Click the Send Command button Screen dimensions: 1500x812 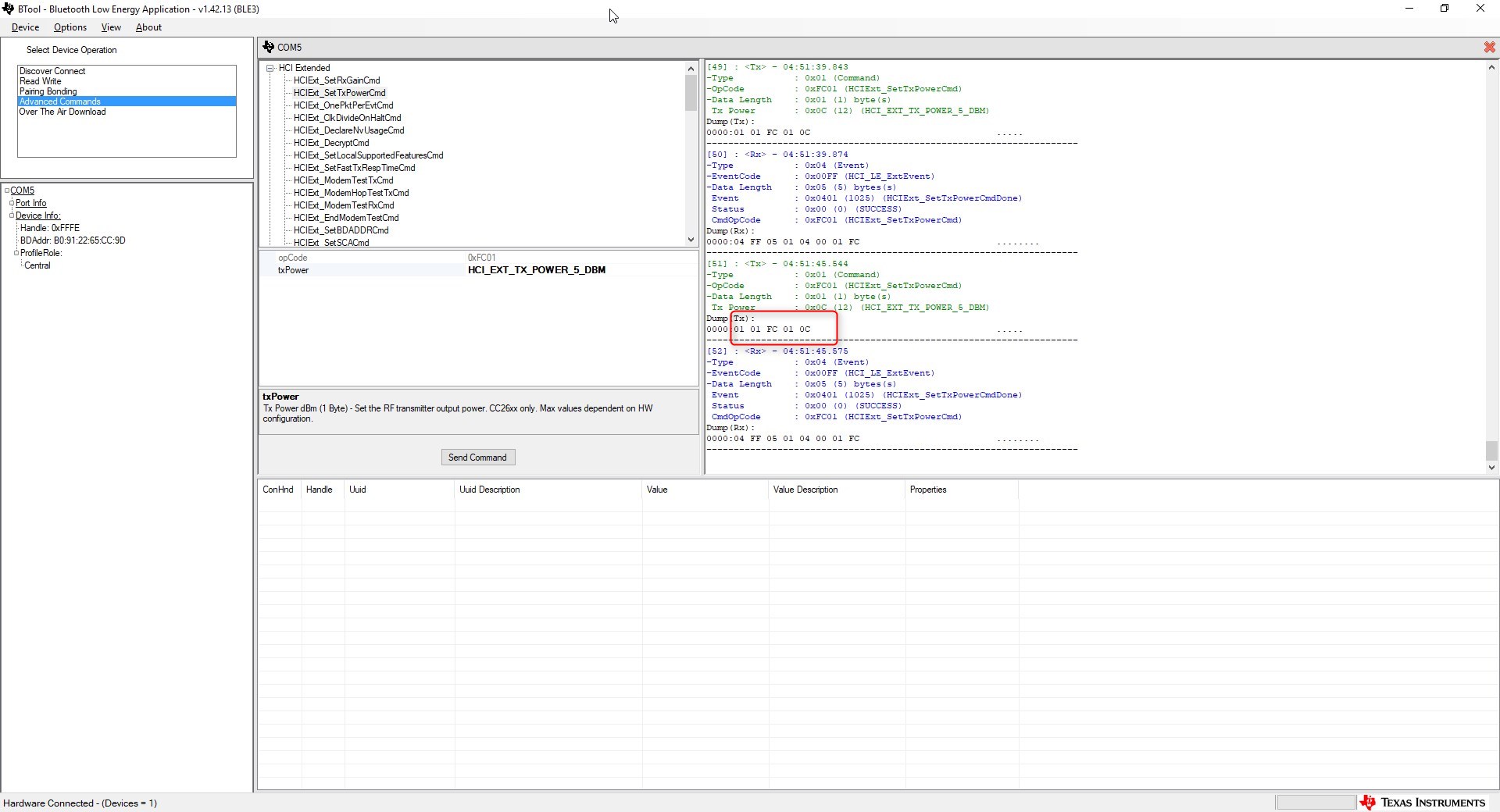pos(477,458)
